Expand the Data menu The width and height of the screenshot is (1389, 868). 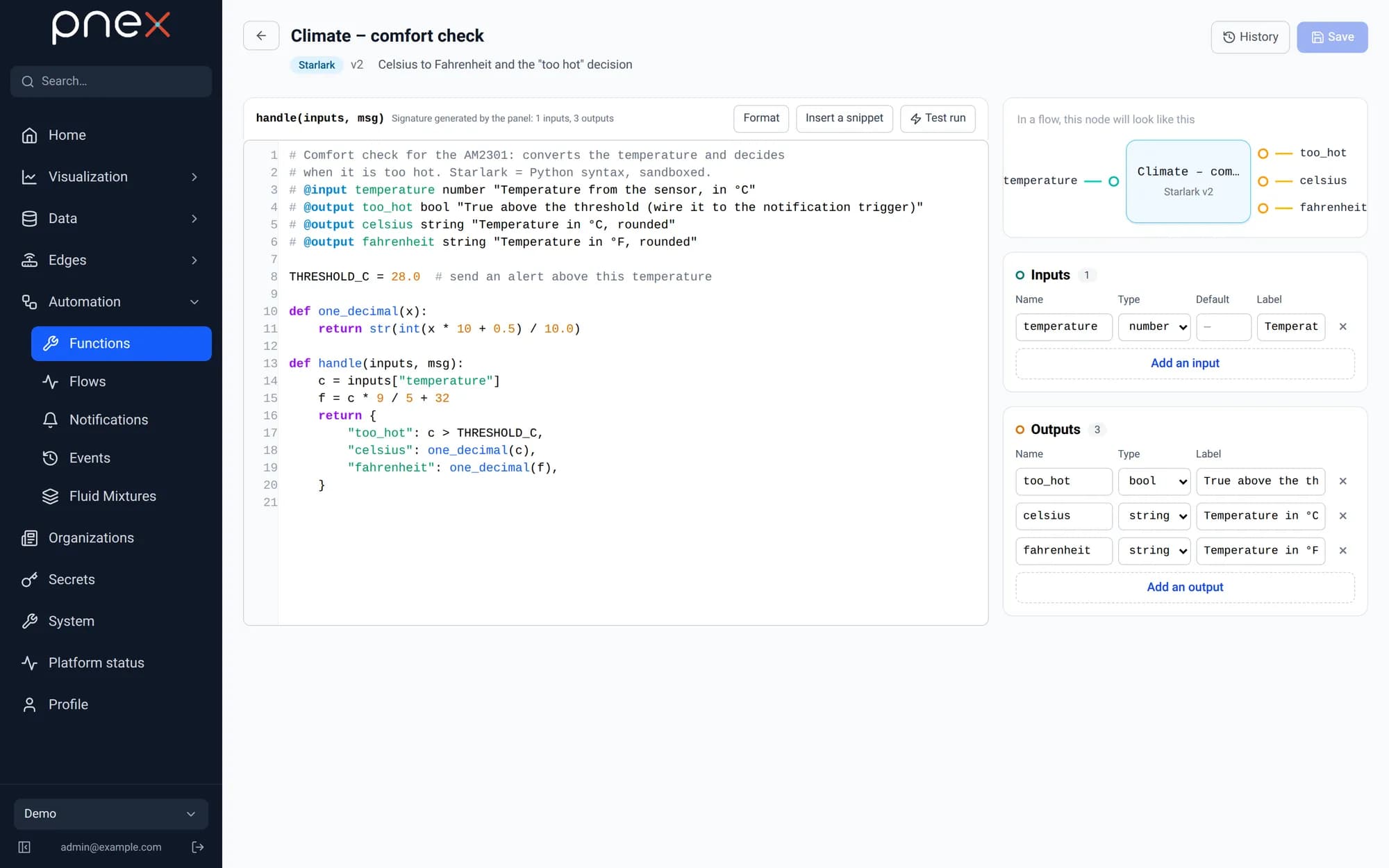click(111, 219)
